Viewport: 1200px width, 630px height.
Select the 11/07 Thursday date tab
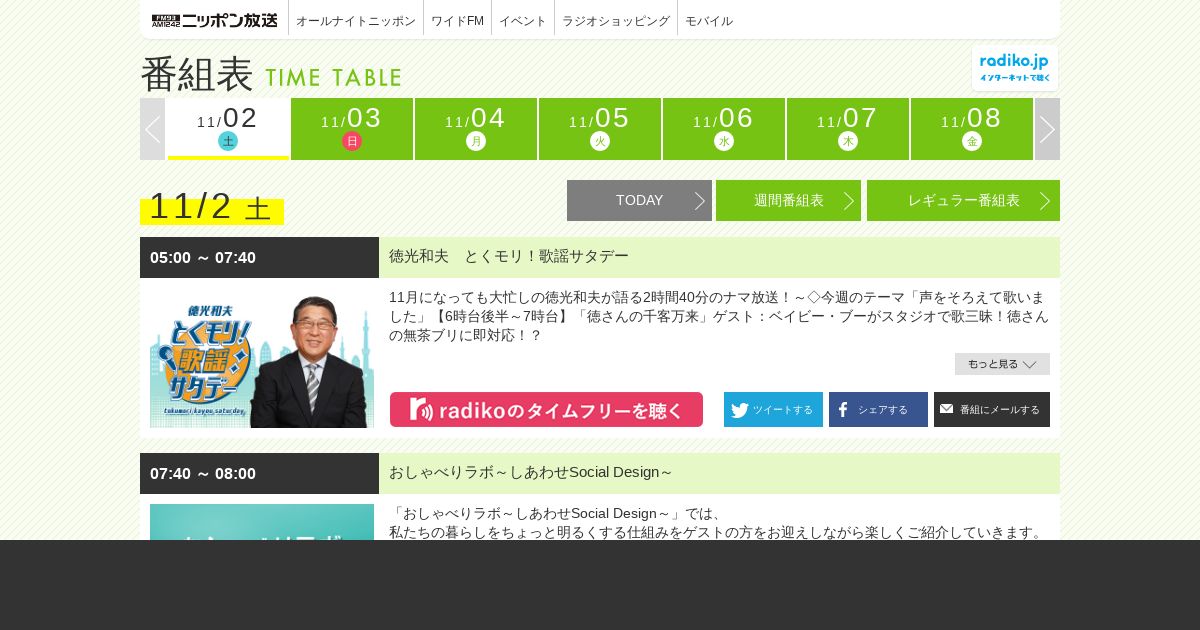848,129
